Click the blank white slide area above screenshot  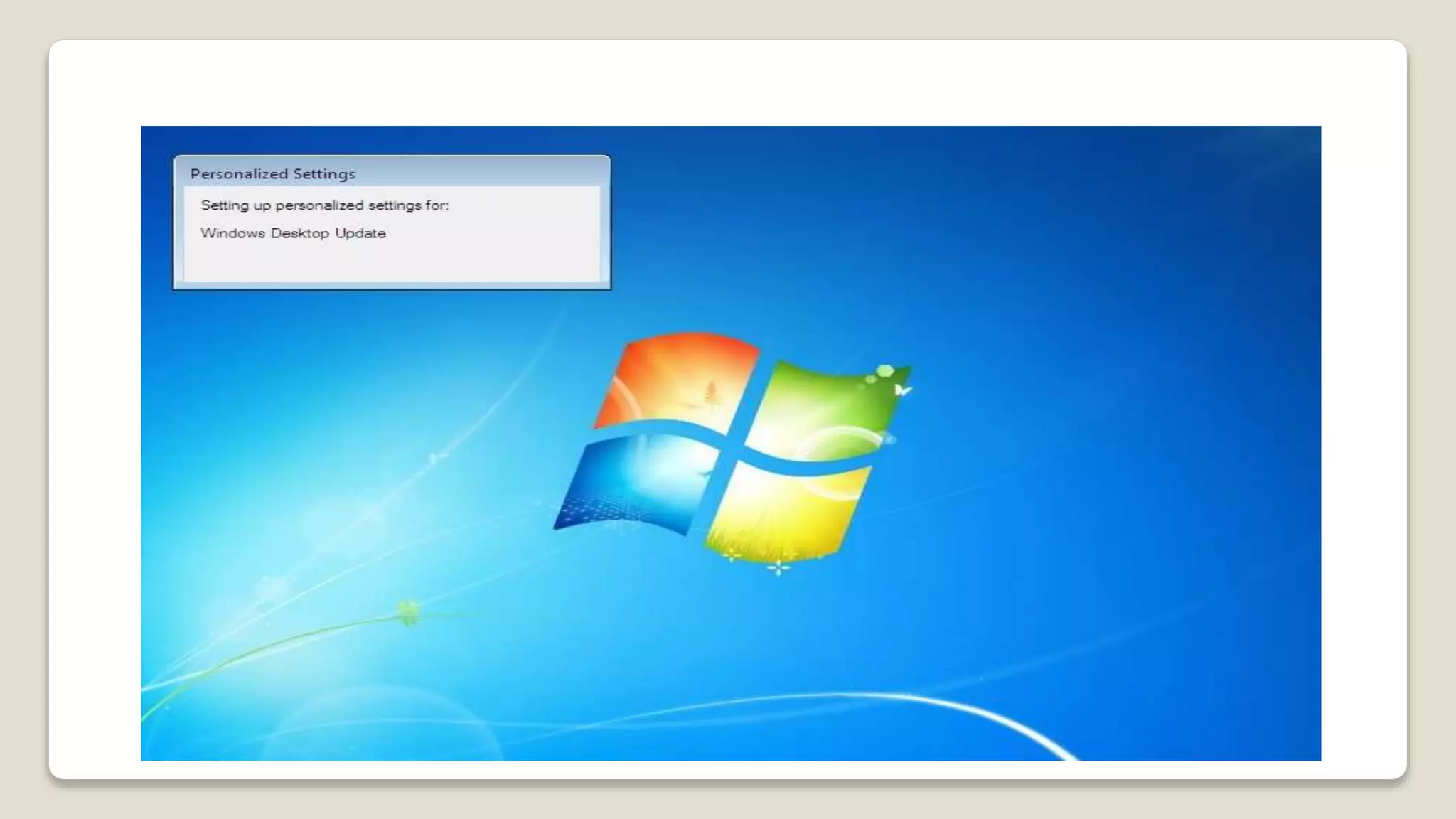pos(728,82)
